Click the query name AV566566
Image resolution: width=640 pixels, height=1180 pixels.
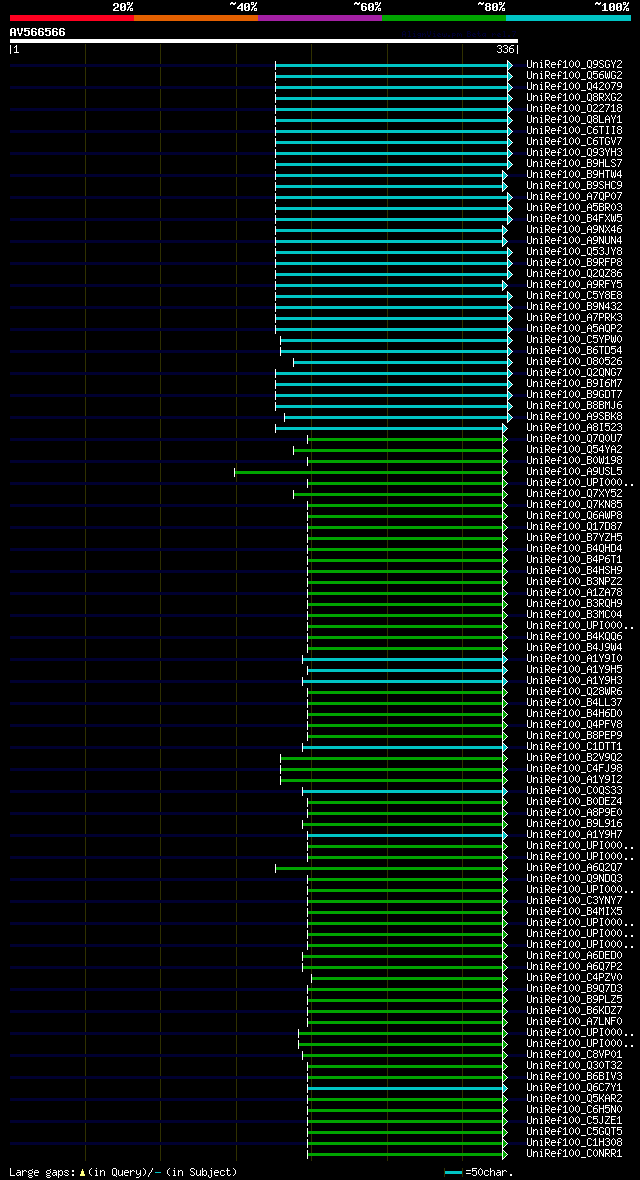point(37,32)
